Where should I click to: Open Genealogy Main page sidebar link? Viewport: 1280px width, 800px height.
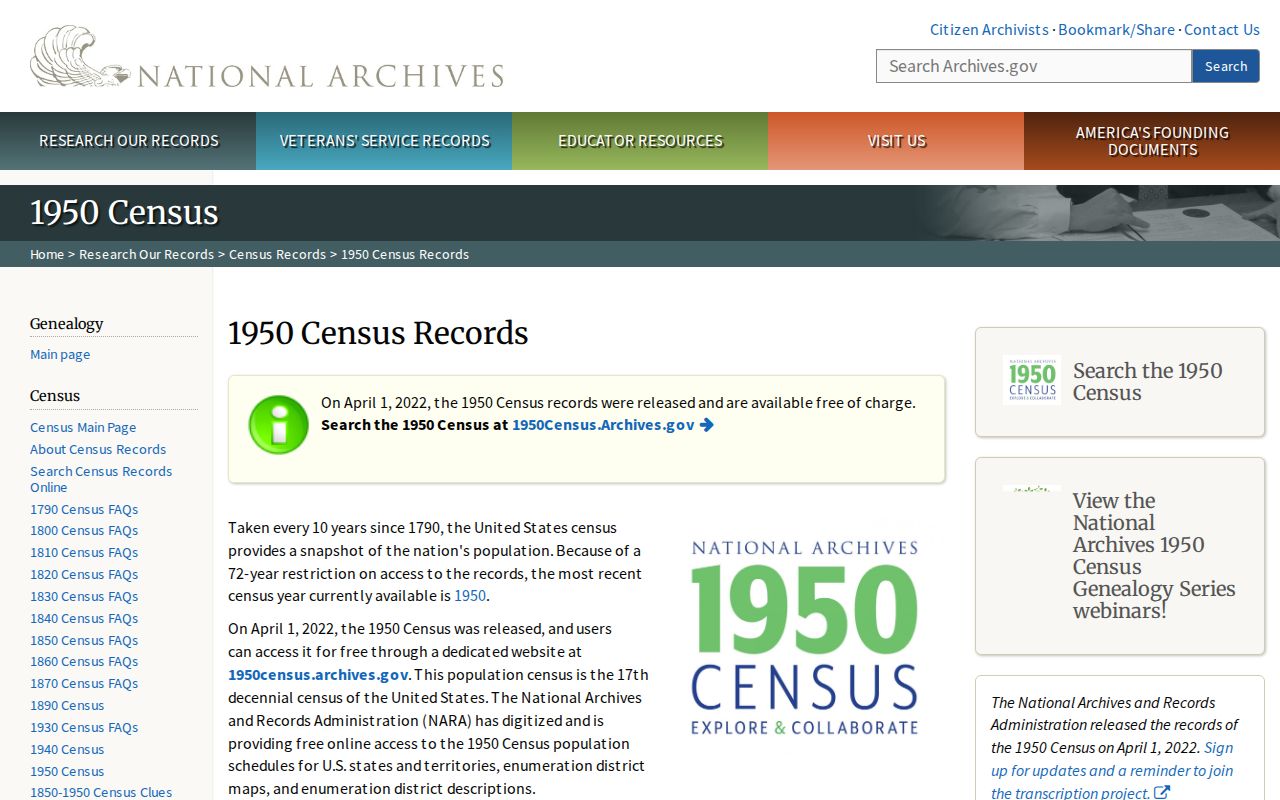[60, 354]
